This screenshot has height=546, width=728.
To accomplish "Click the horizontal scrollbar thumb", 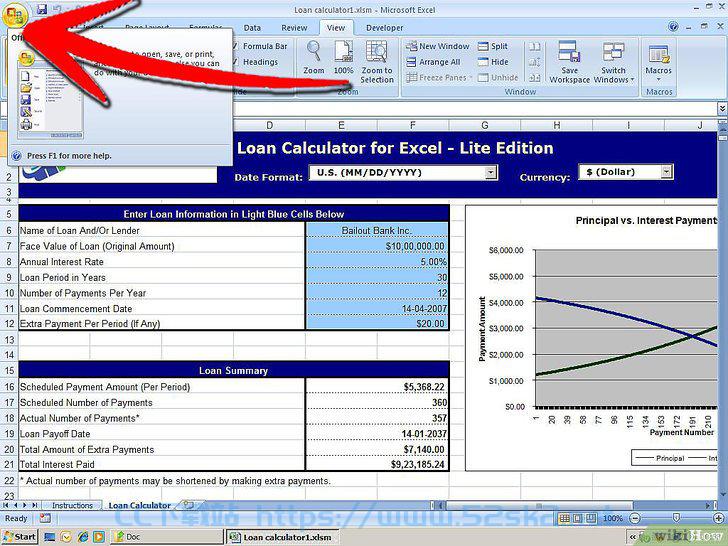I will [x=540, y=505].
